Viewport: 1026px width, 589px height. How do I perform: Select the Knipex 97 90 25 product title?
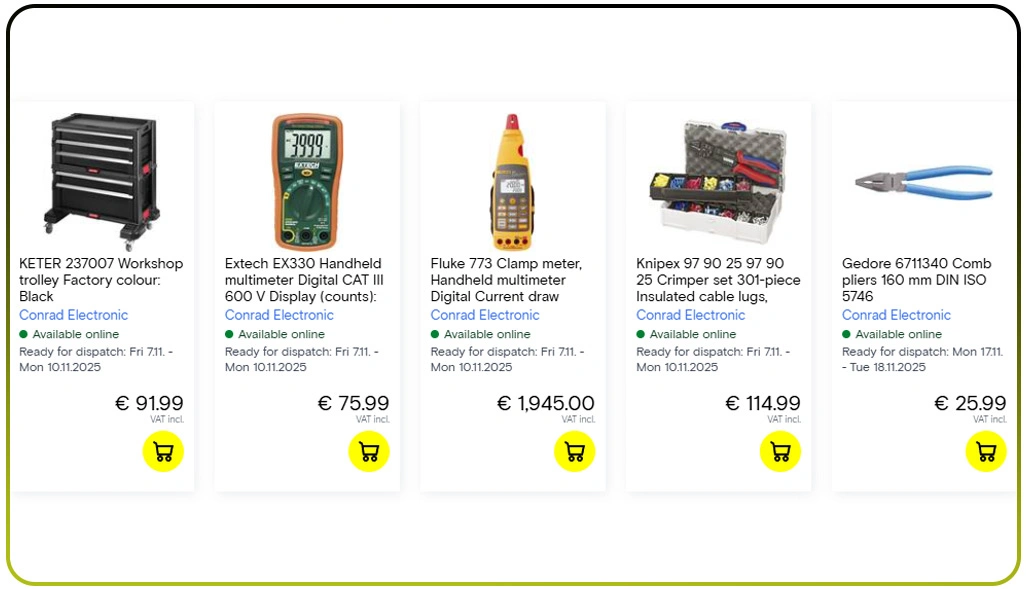pyautogui.click(x=717, y=280)
